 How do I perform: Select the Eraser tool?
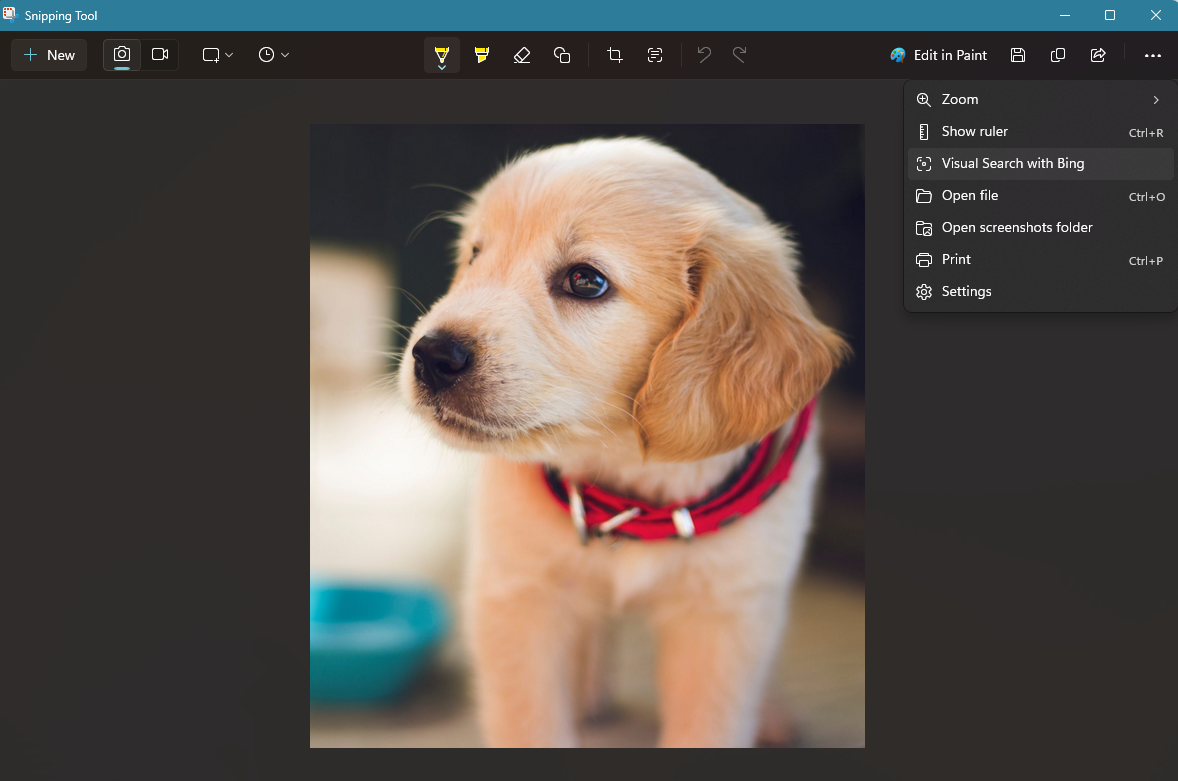521,55
